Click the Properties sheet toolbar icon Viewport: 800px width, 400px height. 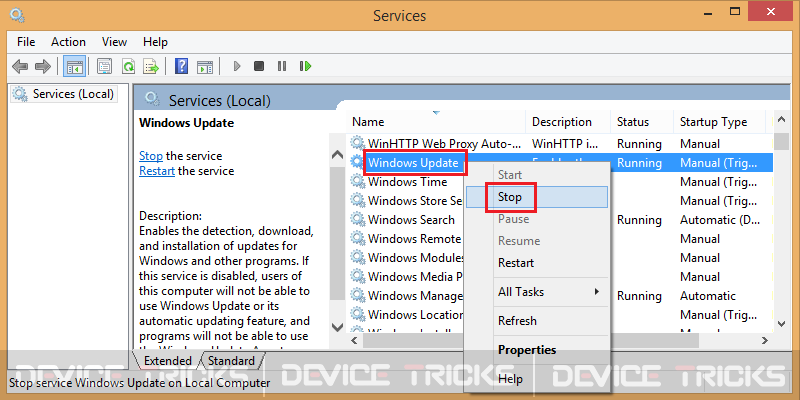pyautogui.click(x=105, y=66)
